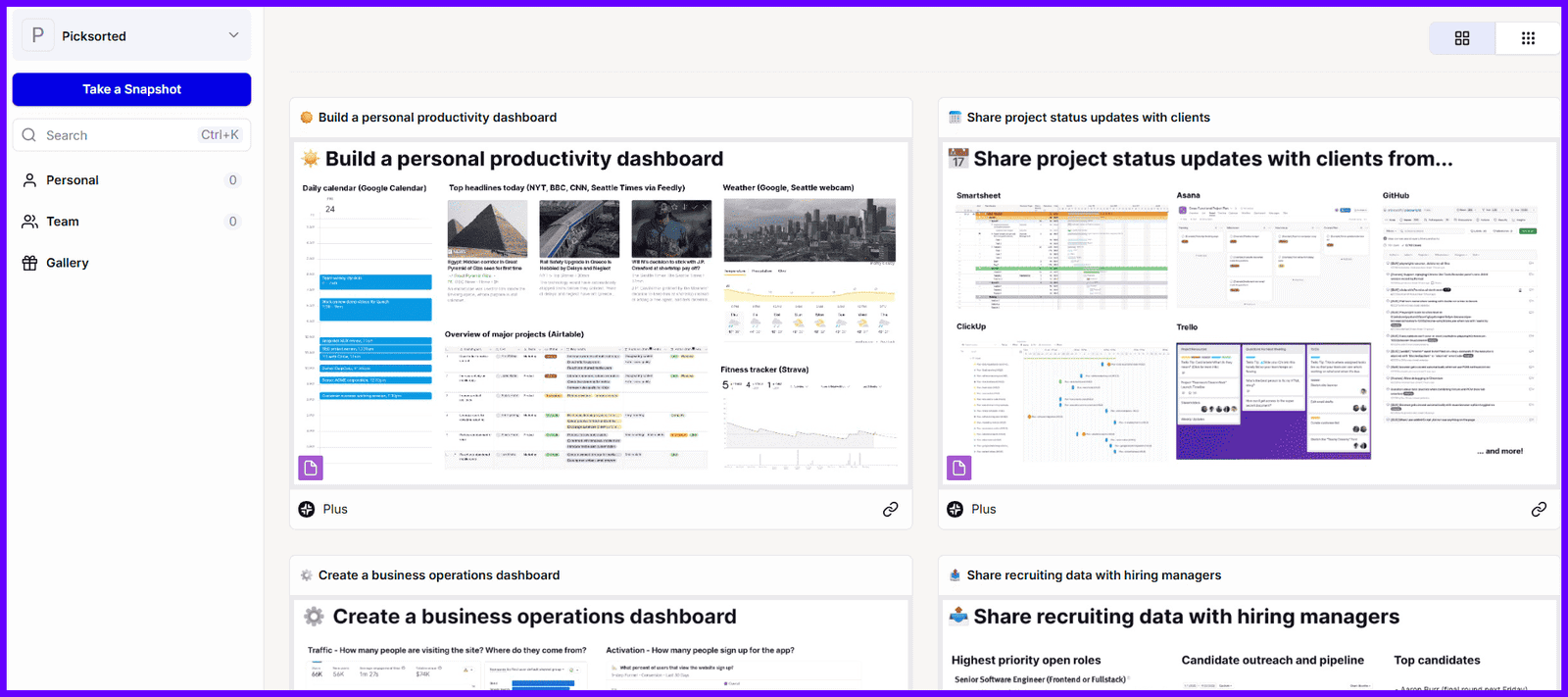Open 'Share project status updates with clients' title
This screenshot has width=1568, height=697.
click(x=1088, y=118)
